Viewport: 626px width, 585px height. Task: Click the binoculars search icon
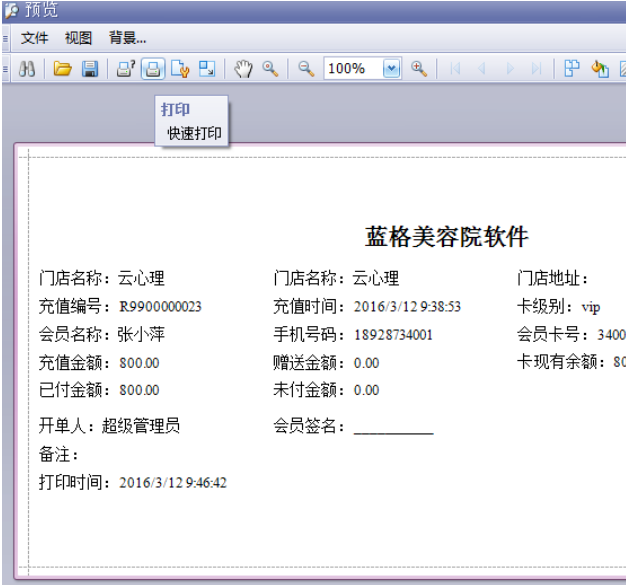pos(28,69)
